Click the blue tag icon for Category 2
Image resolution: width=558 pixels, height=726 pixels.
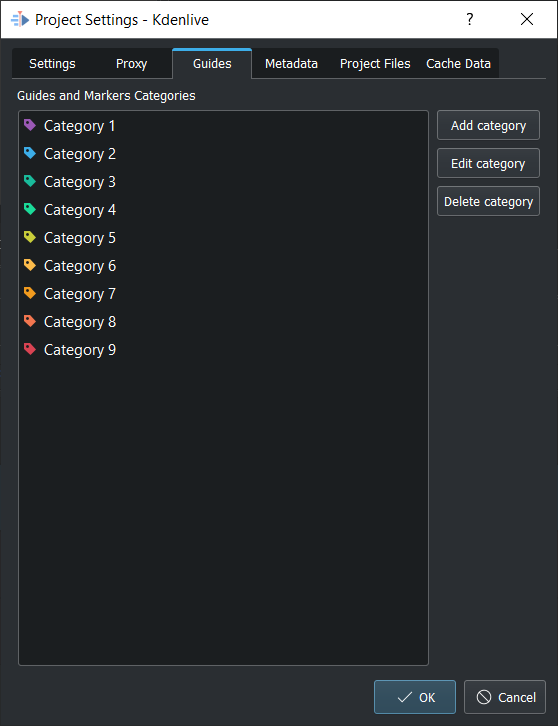coord(30,153)
